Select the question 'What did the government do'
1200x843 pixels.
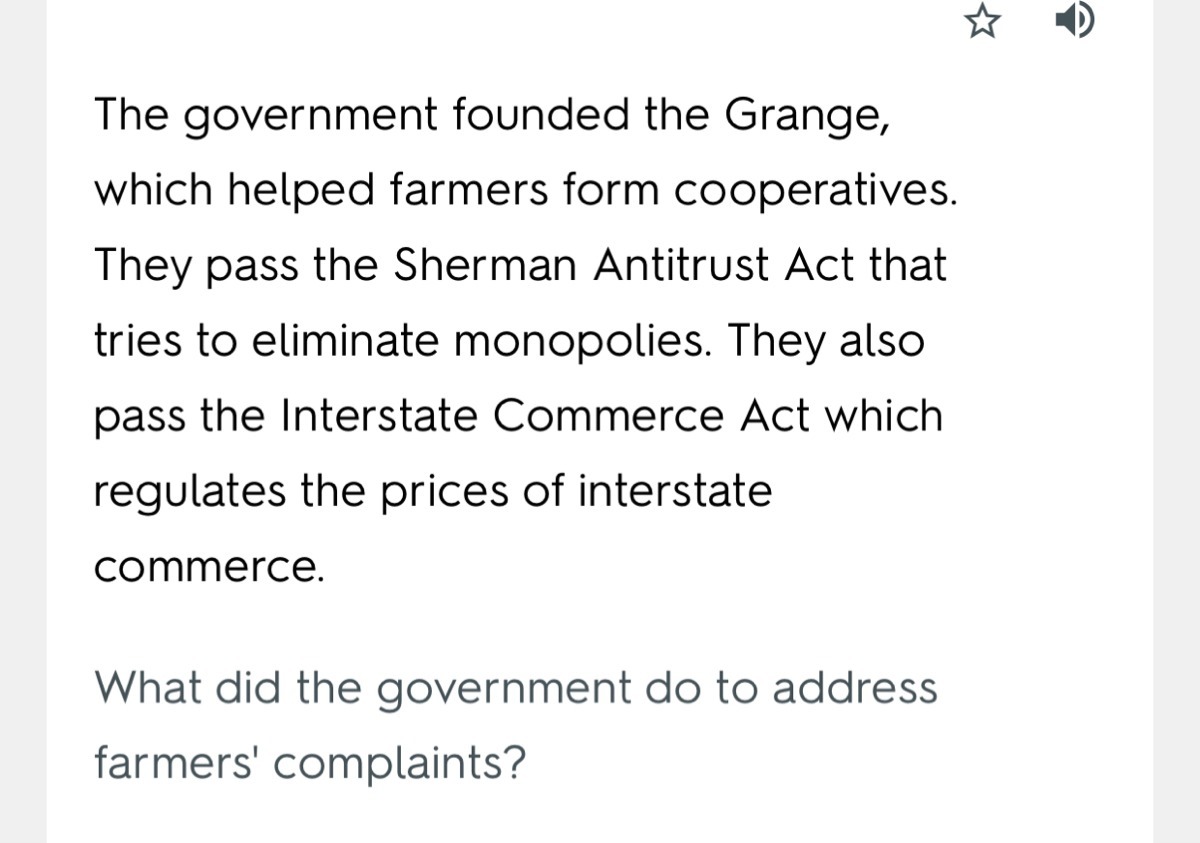pyautogui.click(x=364, y=688)
